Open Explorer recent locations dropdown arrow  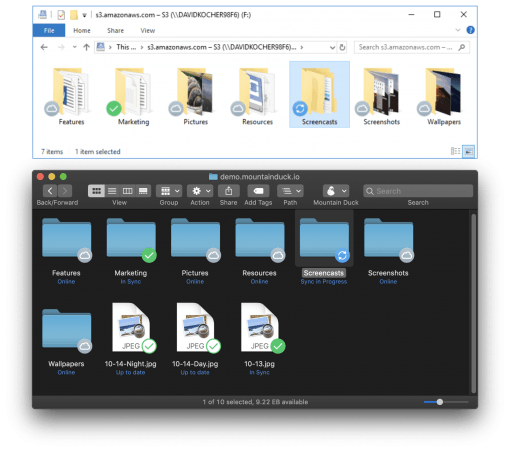[x=74, y=47]
